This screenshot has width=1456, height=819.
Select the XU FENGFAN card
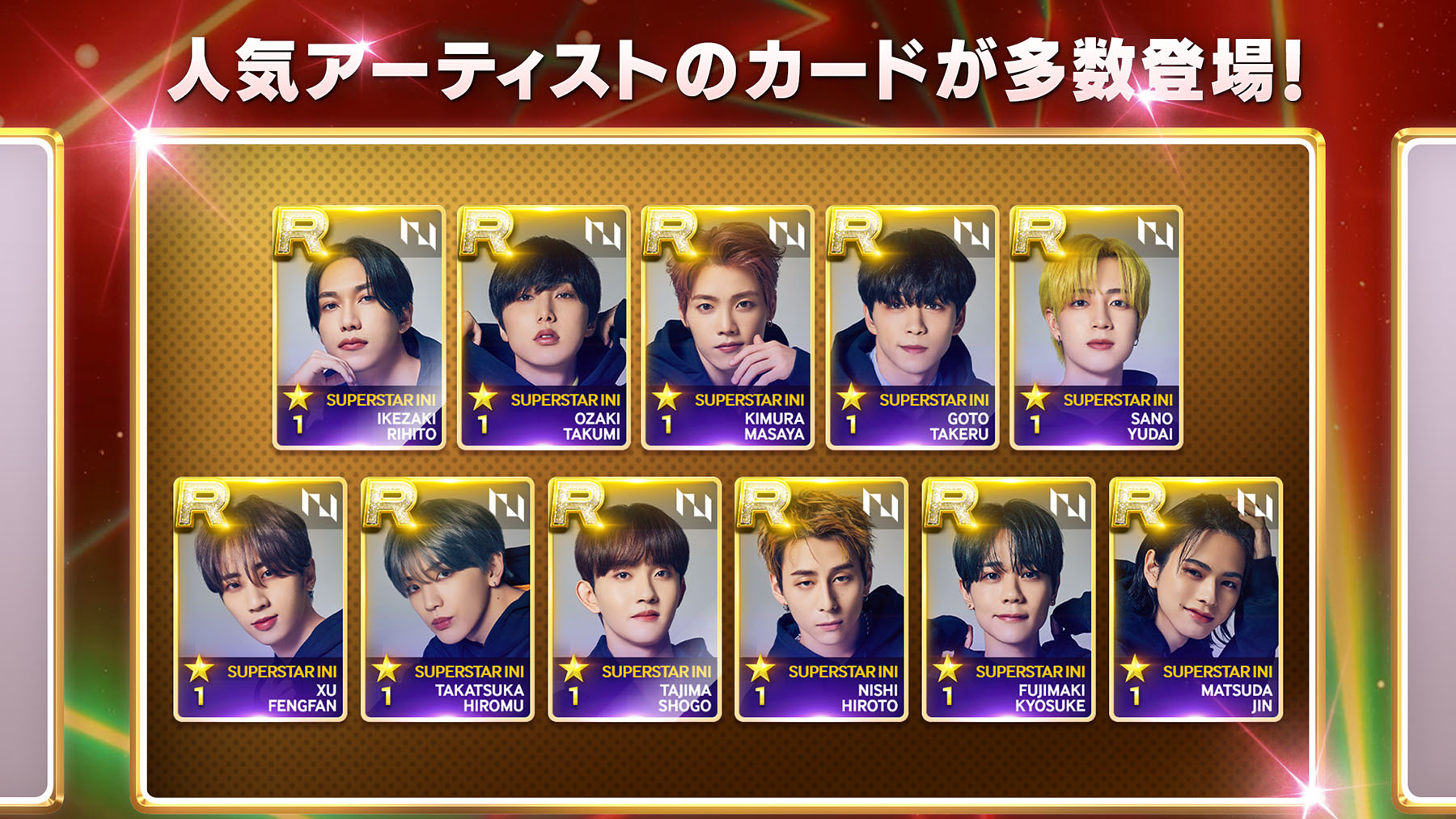click(260, 599)
